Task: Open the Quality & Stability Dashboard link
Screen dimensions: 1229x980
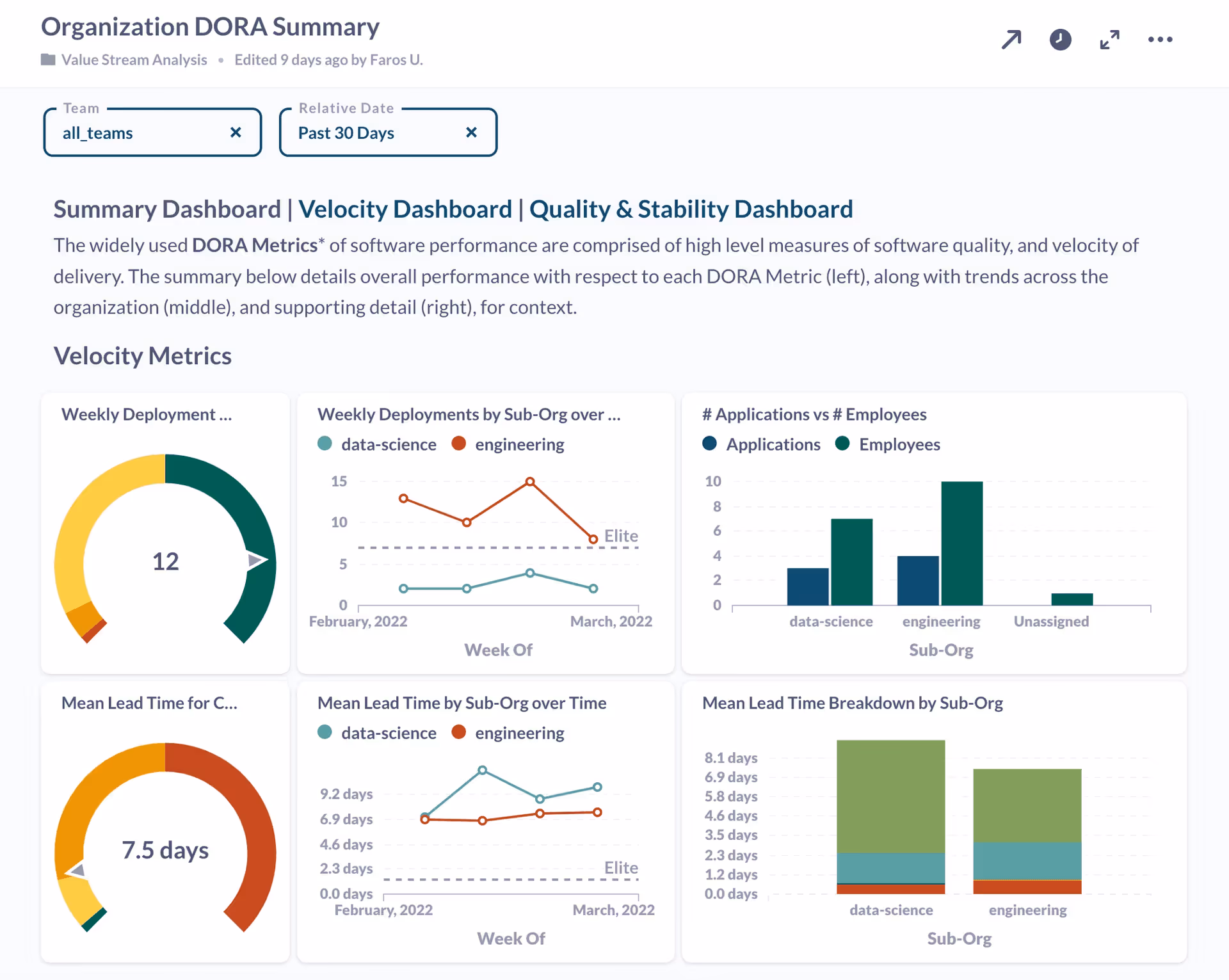Action: [691, 209]
